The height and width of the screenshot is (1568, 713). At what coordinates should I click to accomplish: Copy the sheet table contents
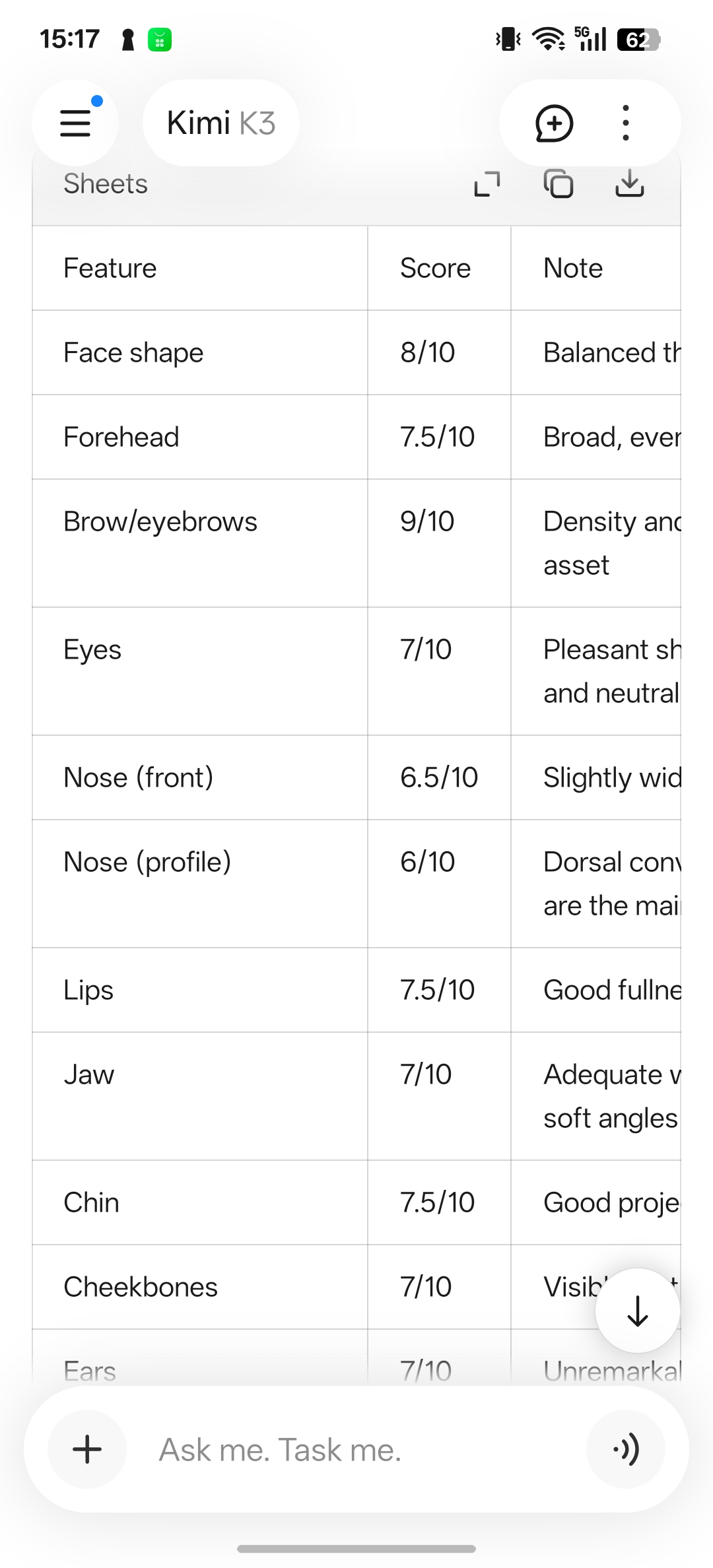(559, 184)
